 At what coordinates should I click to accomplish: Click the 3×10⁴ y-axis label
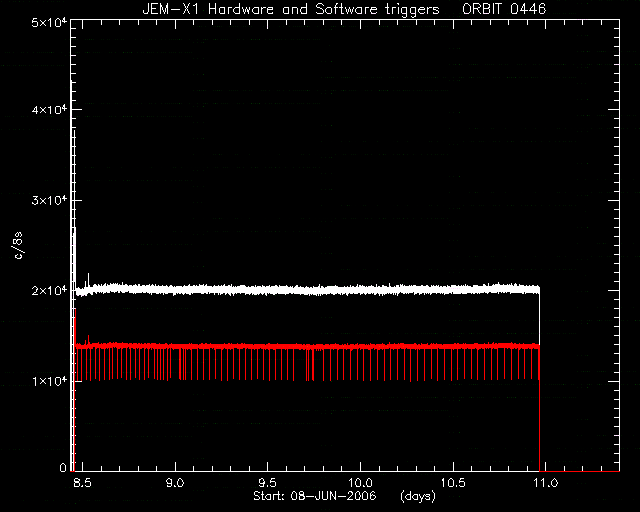pyautogui.click(x=49, y=200)
